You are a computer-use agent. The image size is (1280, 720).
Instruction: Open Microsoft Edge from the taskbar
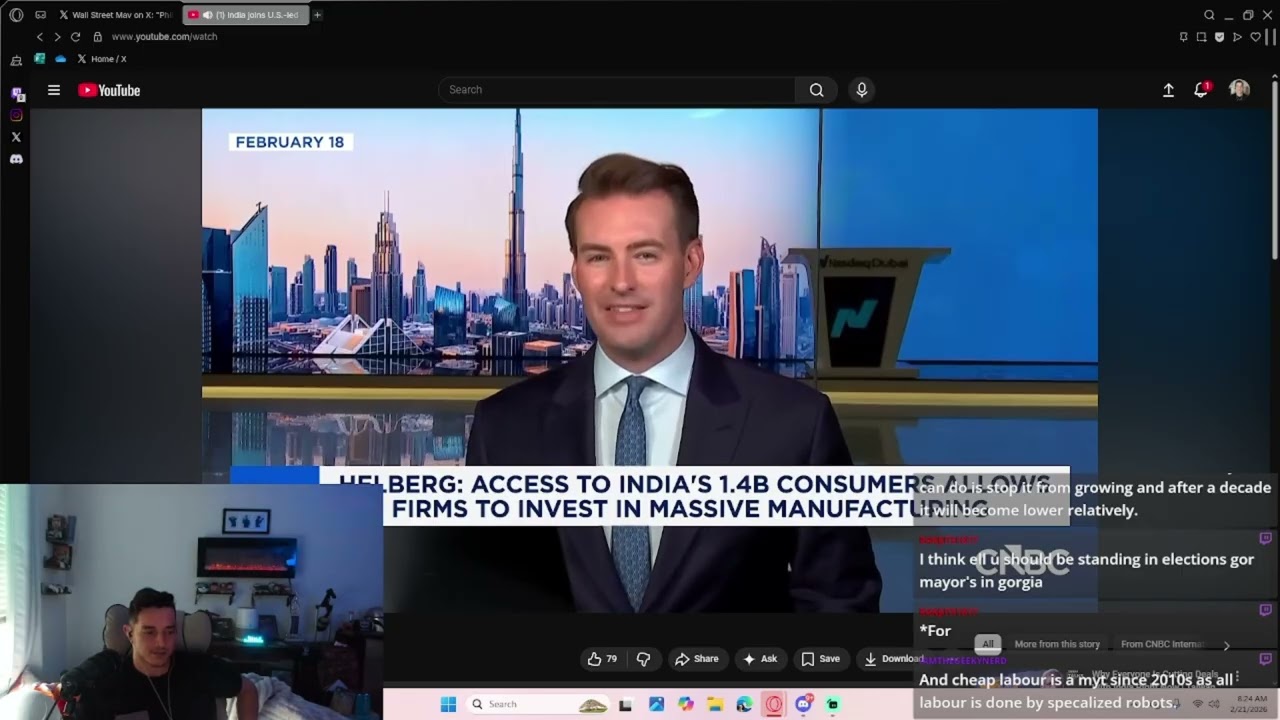click(x=744, y=704)
